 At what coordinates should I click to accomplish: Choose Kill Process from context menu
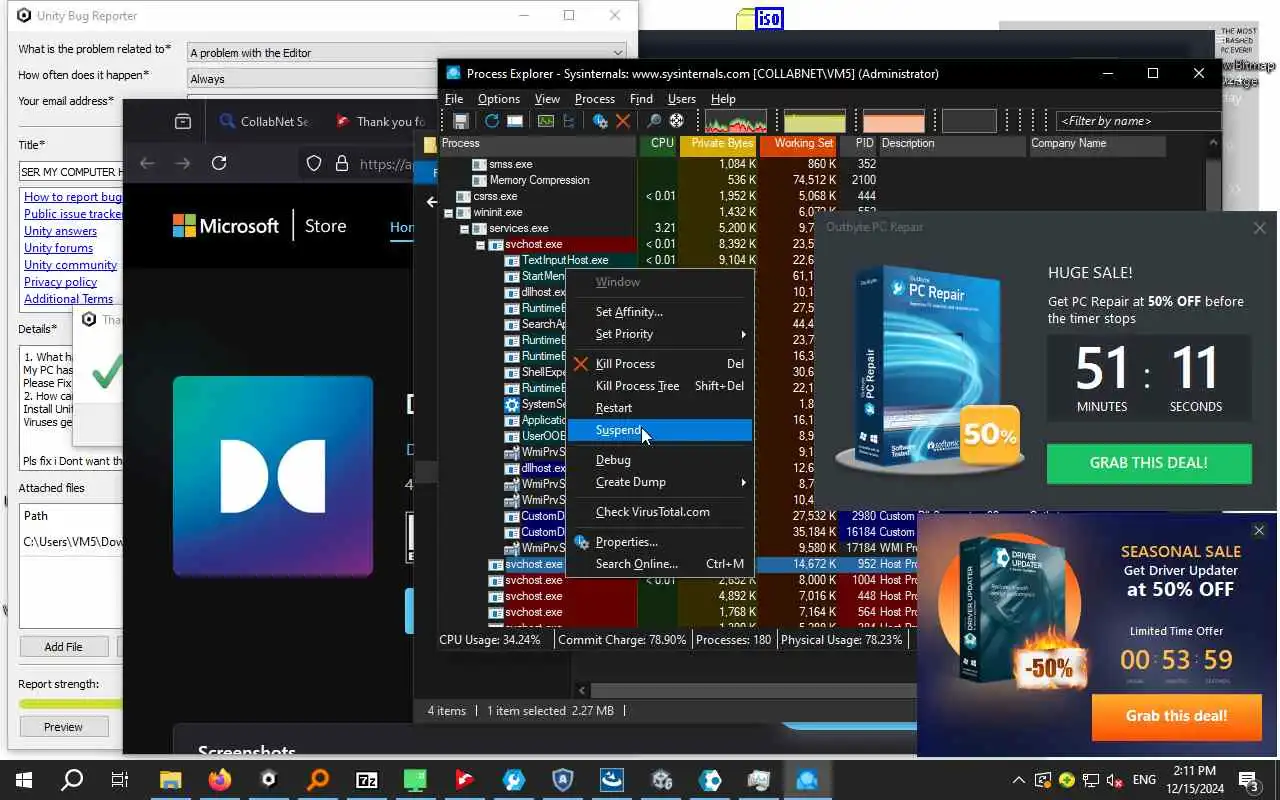[x=660, y=364]
